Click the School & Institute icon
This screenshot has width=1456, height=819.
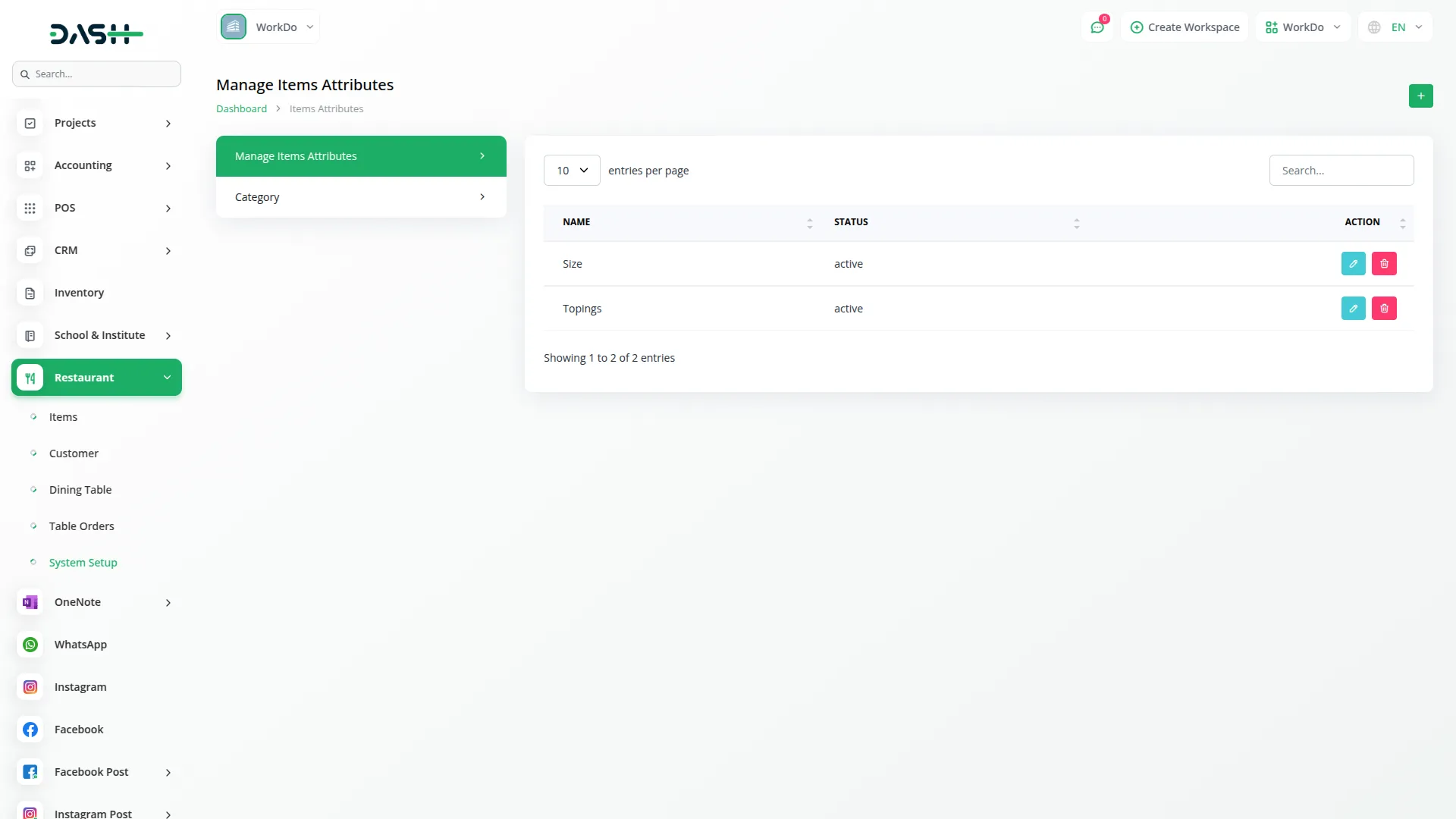coord(30,335)
